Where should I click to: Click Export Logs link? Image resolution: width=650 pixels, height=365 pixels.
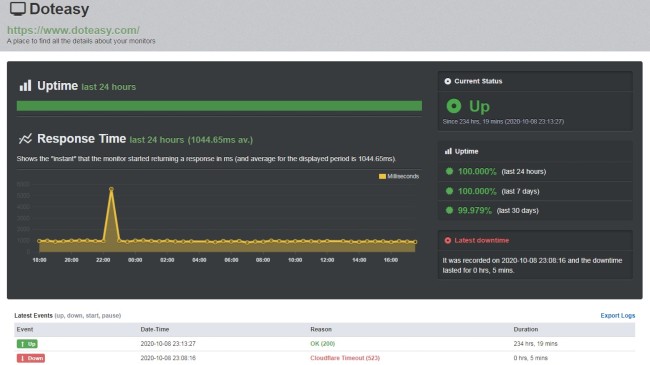pos(618,316)
